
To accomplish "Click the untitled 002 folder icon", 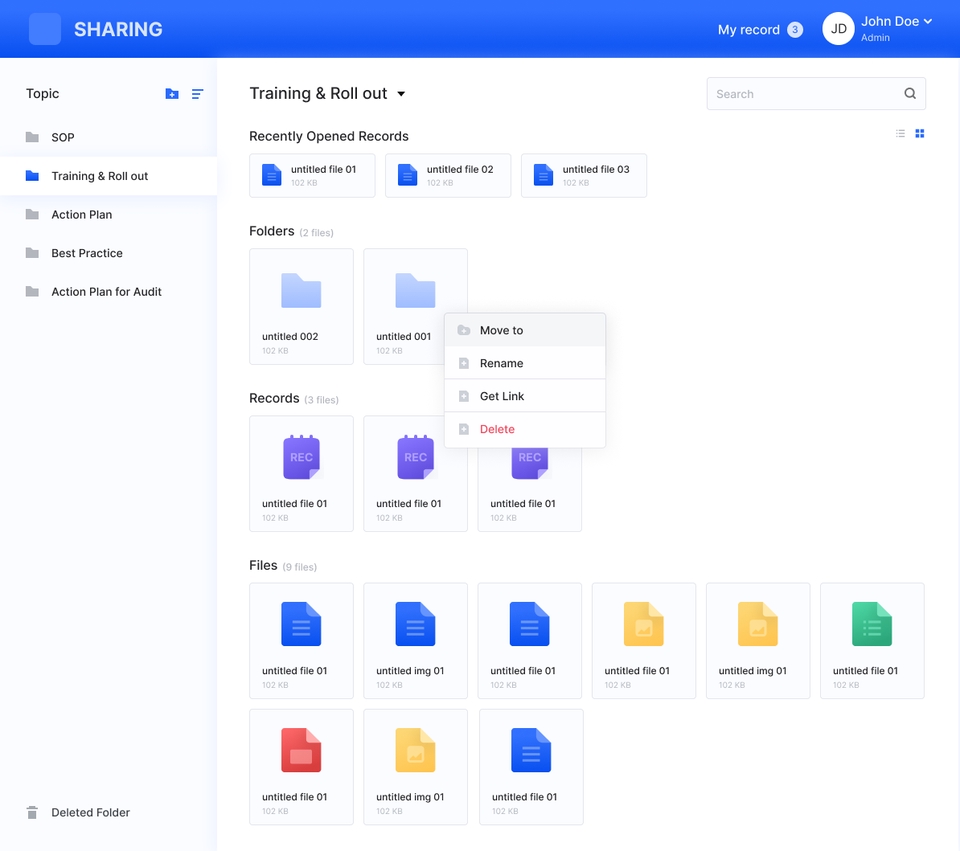I will [301, 290].
